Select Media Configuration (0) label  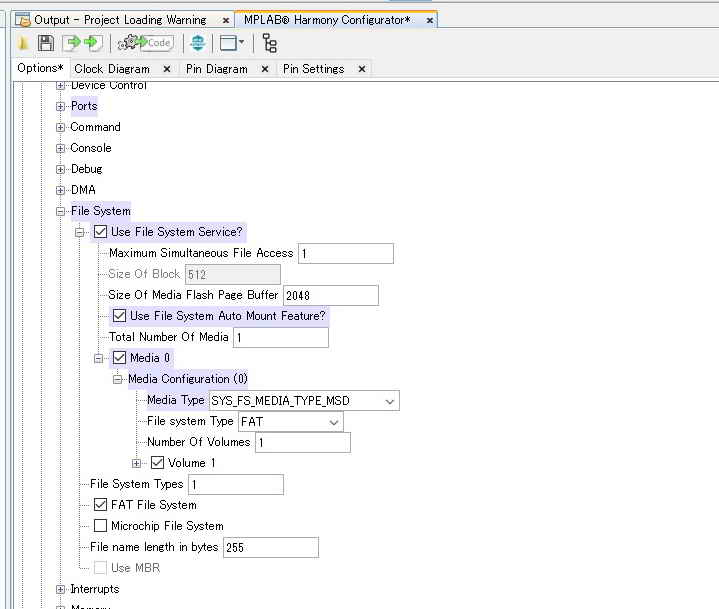click(188, 379)
